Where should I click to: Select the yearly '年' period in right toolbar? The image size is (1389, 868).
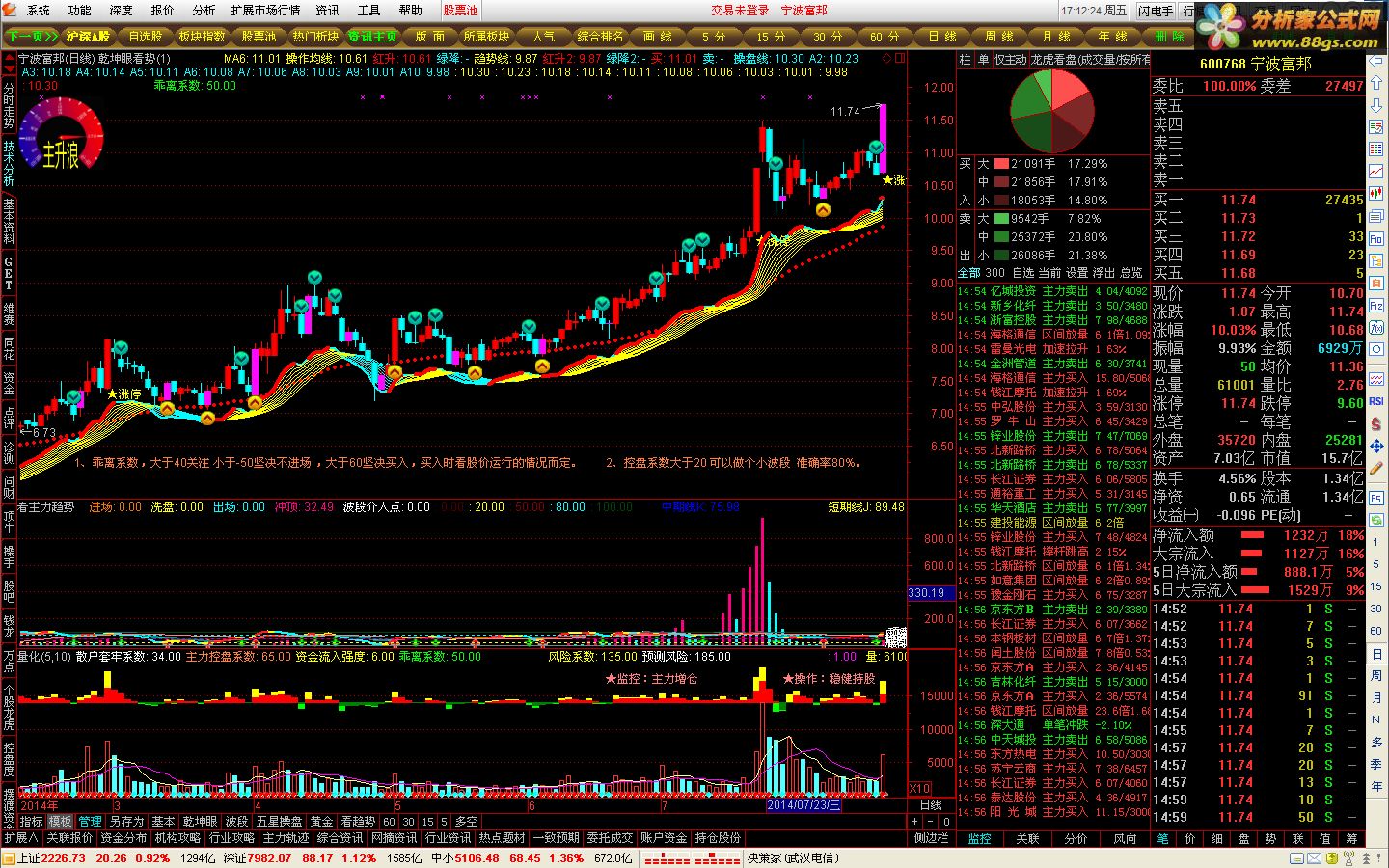click(1376, 786)
